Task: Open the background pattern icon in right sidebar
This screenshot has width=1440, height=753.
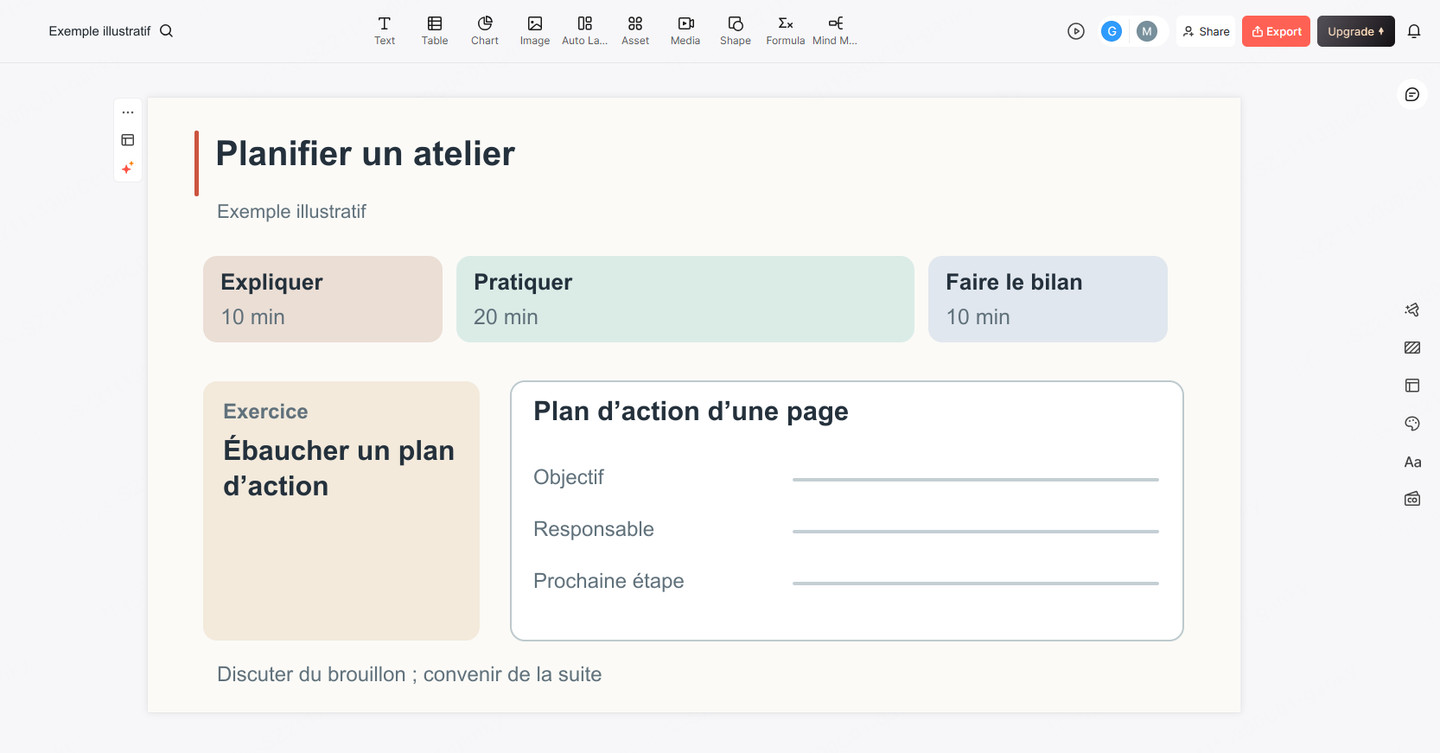Action: point(1412,348)
